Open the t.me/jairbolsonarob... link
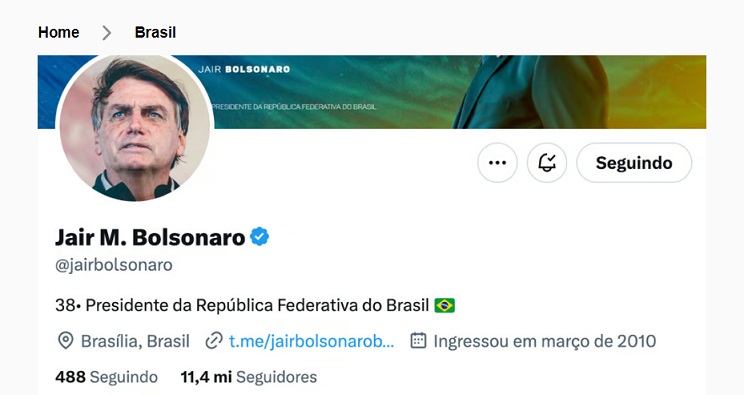Viewport: 744px width, 395px height. [311, 341]
